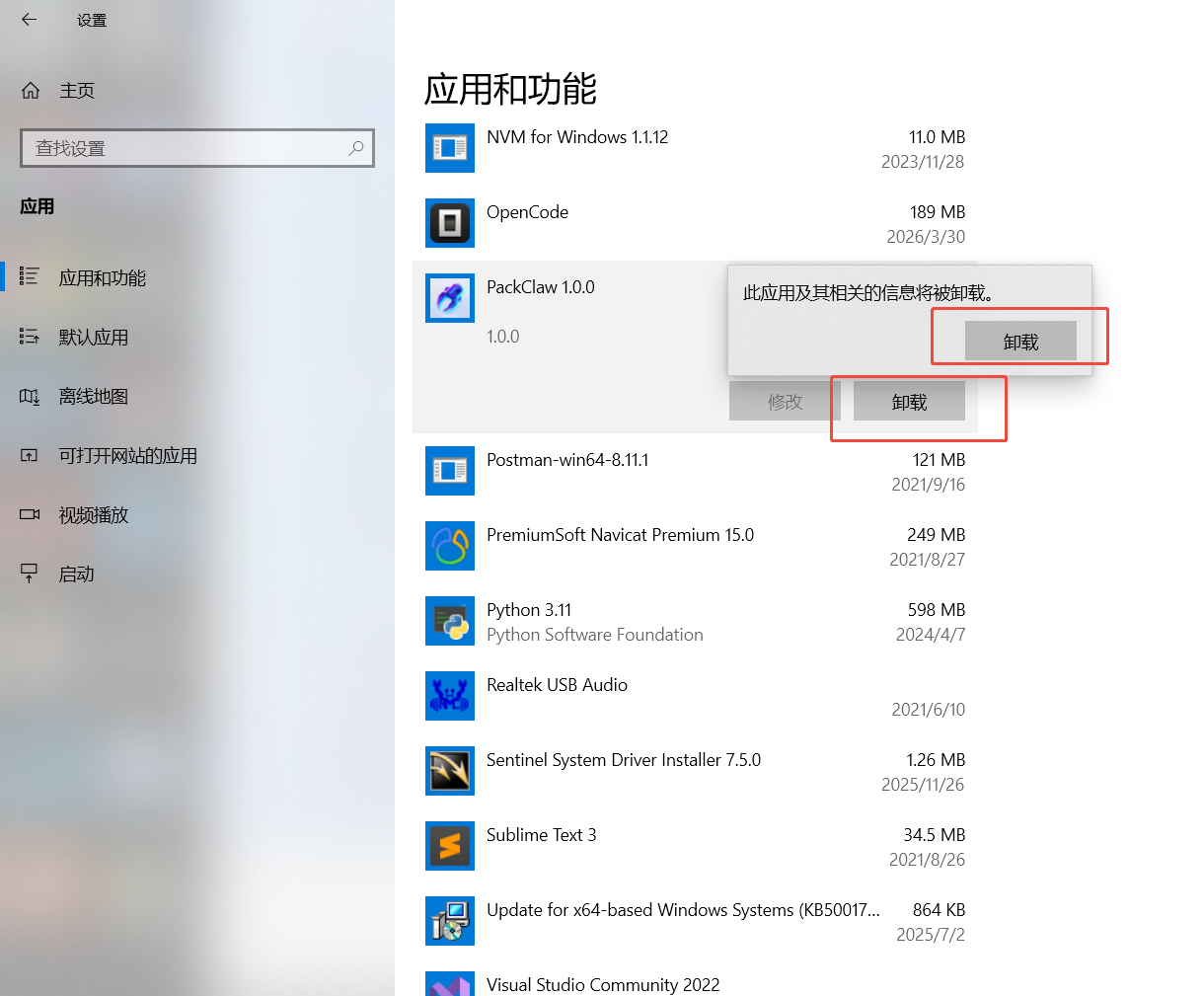Click the 可打开网站的应用 icon

(x=30, y=455)
